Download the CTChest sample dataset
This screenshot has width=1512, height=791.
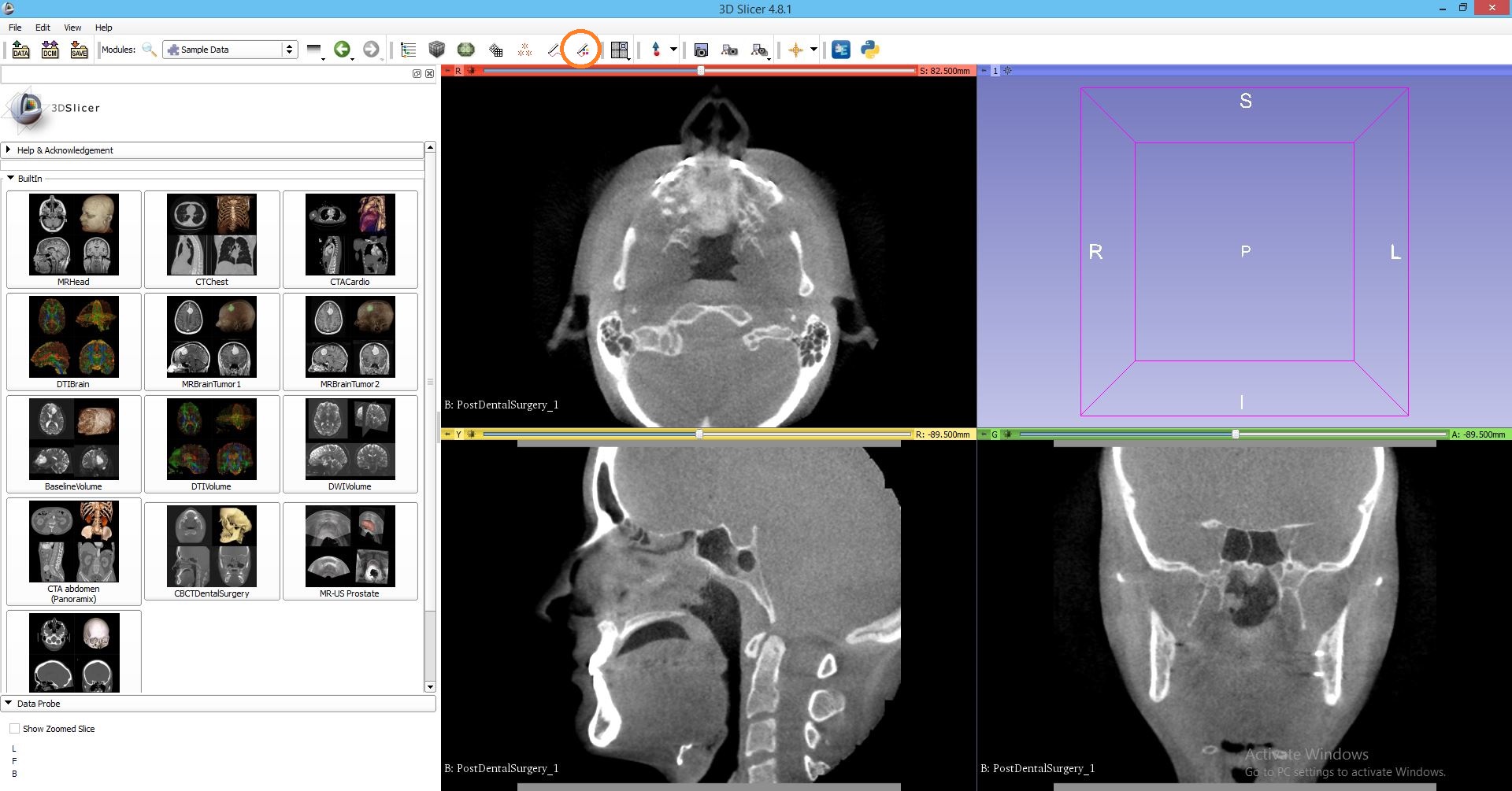pos(212,239)
